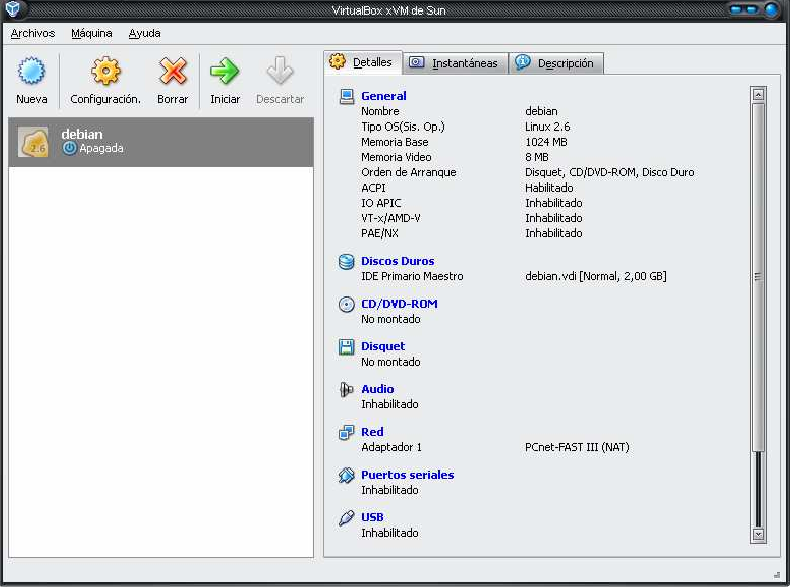Open the Máquina menu
Image resolution: width=790 pixels, height=587 pixels.
point(92,33)
